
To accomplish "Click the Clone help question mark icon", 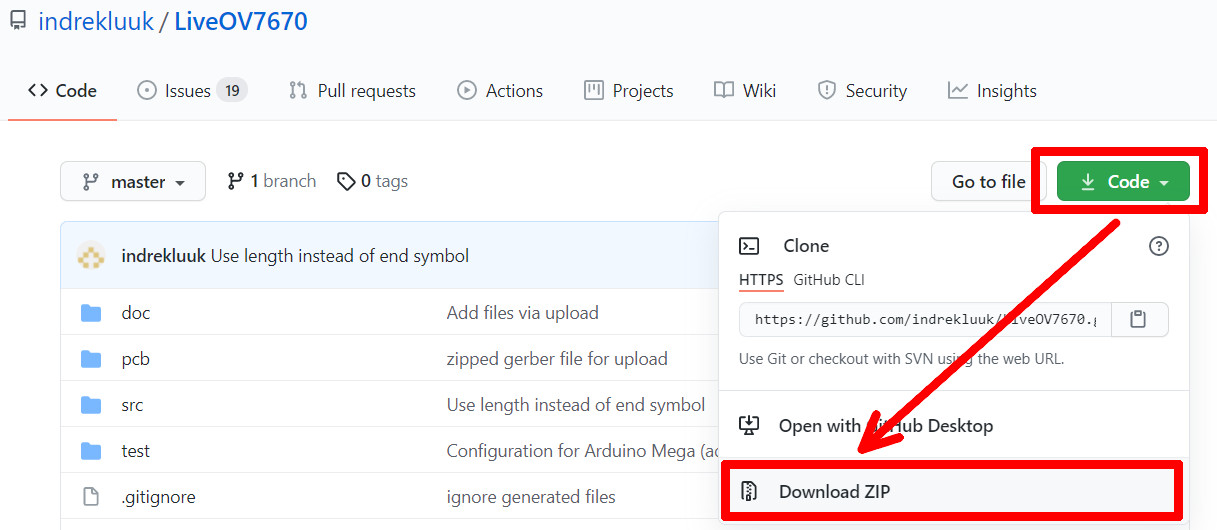I will pyautogui.click(x=1158, y=246).
